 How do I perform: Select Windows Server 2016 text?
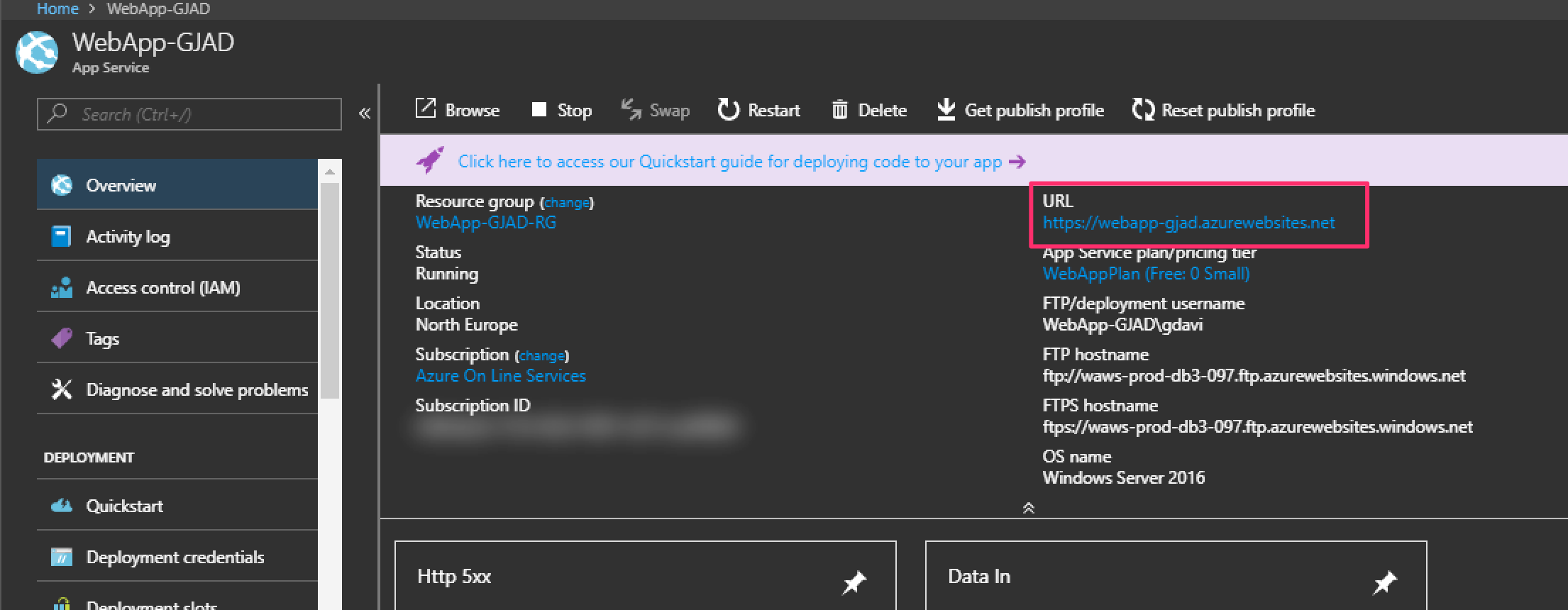click(x=1124, y=478)
